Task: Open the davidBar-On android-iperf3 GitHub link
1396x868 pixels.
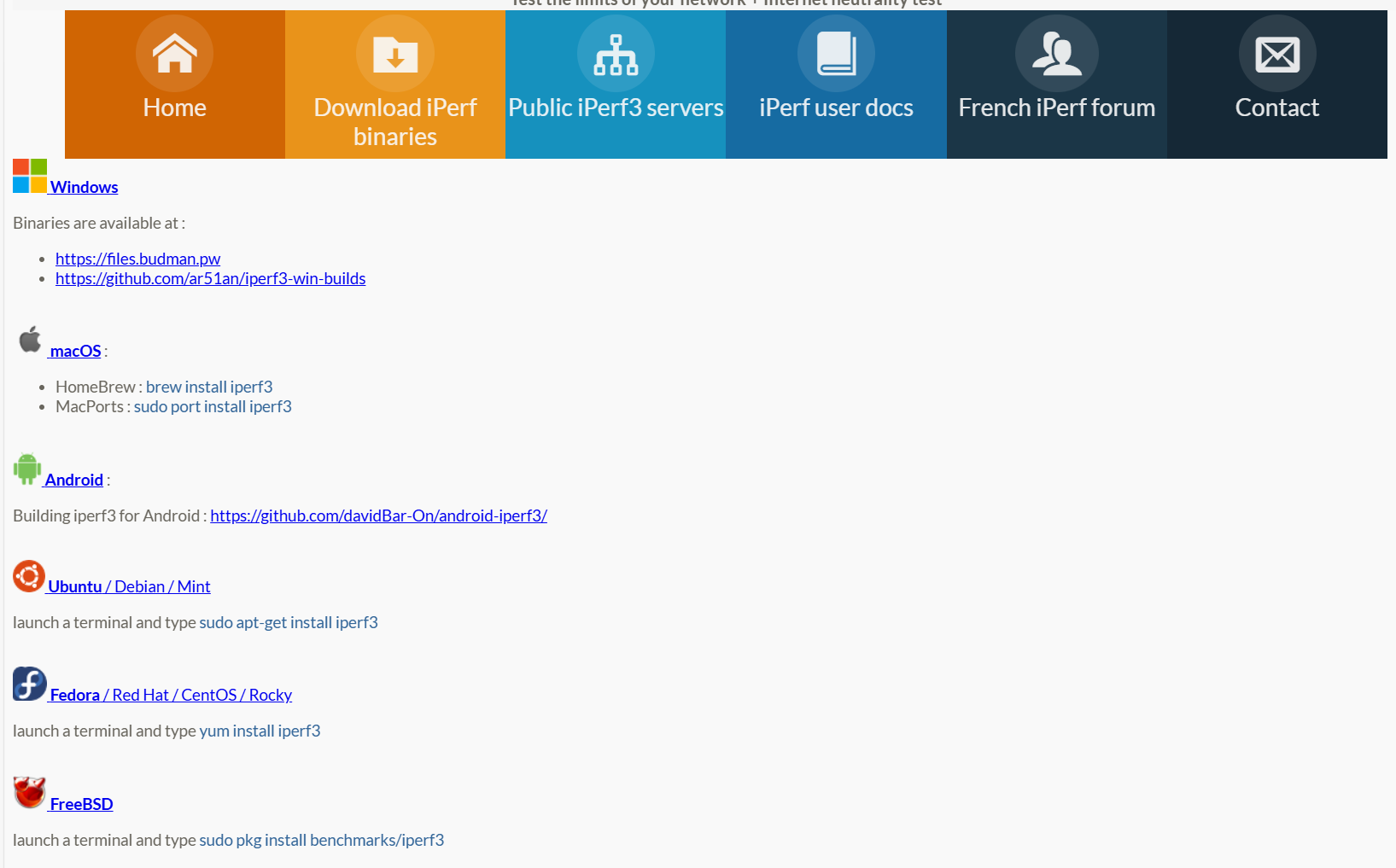Action: (378, 516)
